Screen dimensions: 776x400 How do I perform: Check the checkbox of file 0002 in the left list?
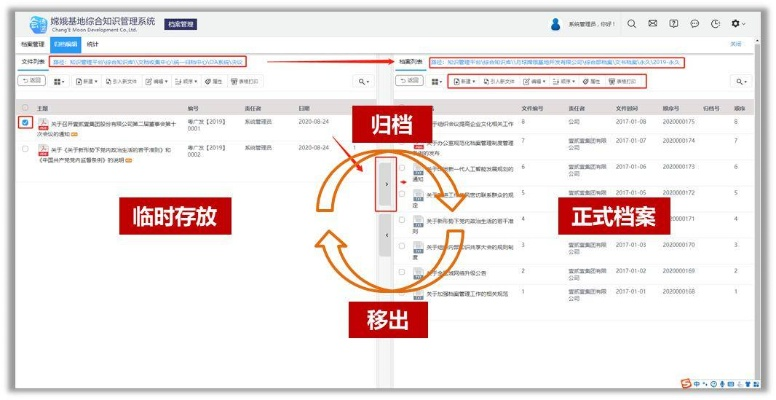click(25, 149)
